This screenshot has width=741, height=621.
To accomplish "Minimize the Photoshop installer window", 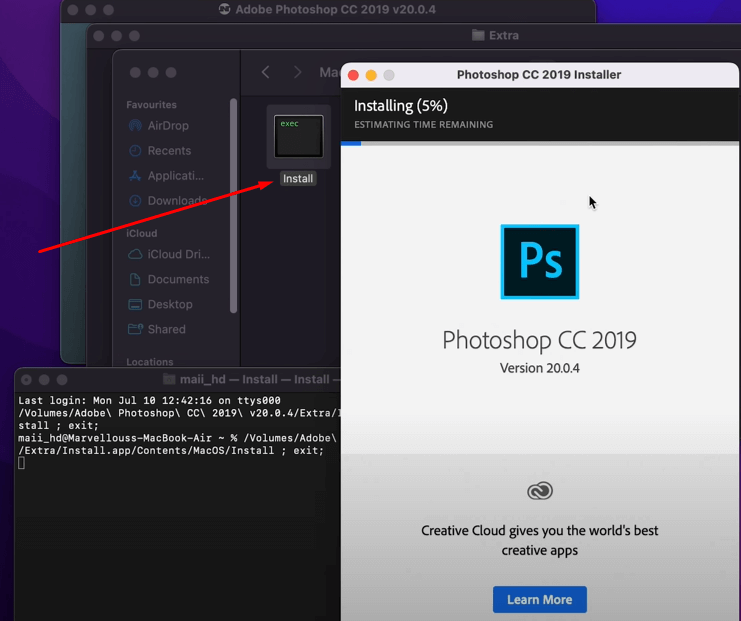I will coord(371,75).
